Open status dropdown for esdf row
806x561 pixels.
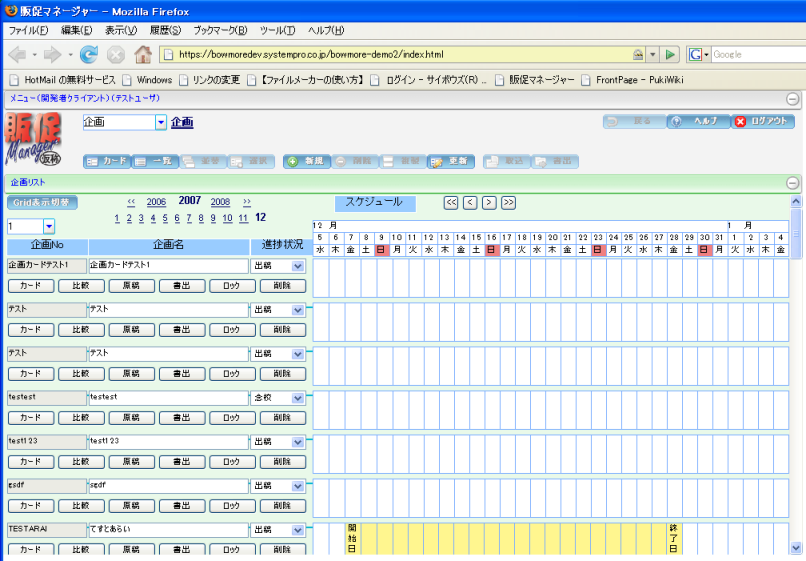[298, 486]
